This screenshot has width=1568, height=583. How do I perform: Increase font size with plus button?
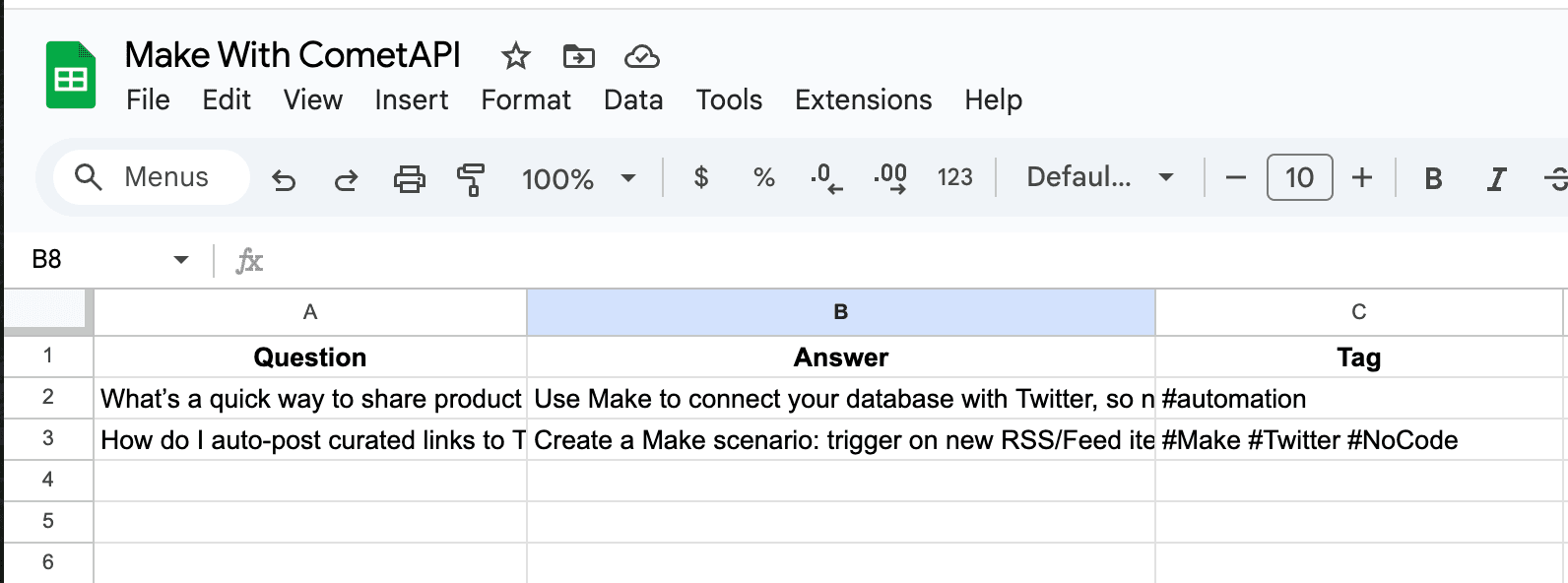[1362, 177]
